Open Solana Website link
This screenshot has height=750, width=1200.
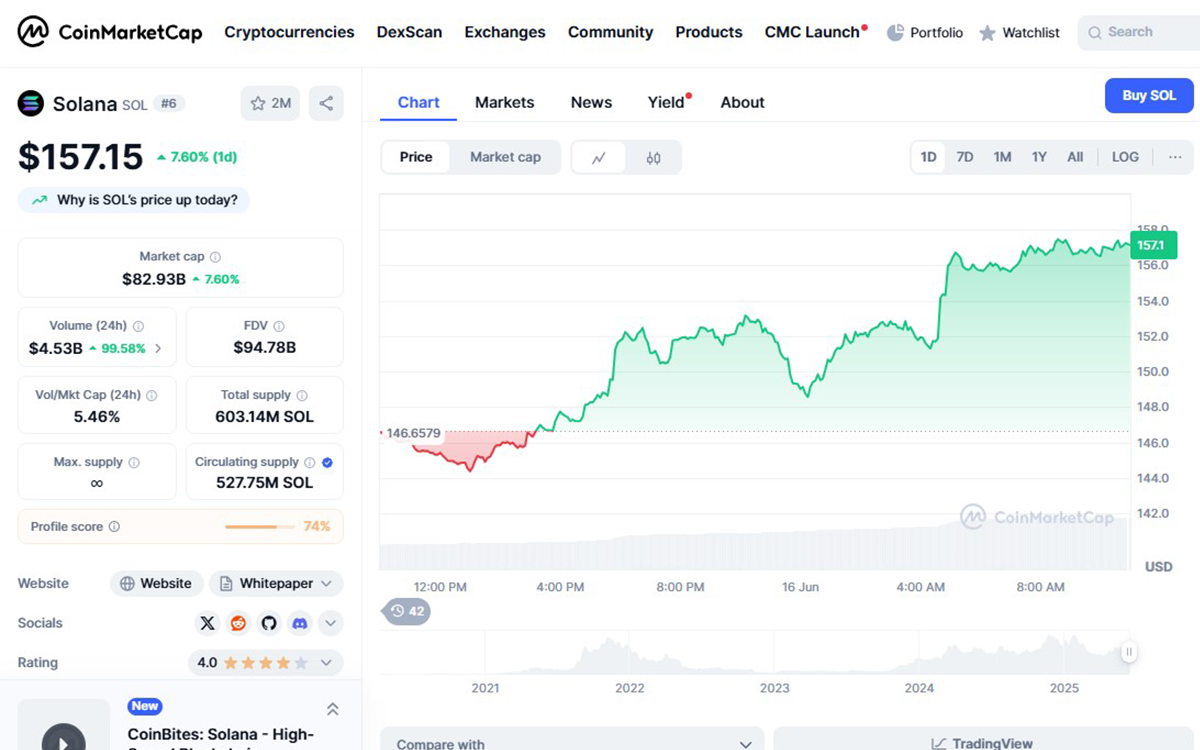click(x=156, y=583)
